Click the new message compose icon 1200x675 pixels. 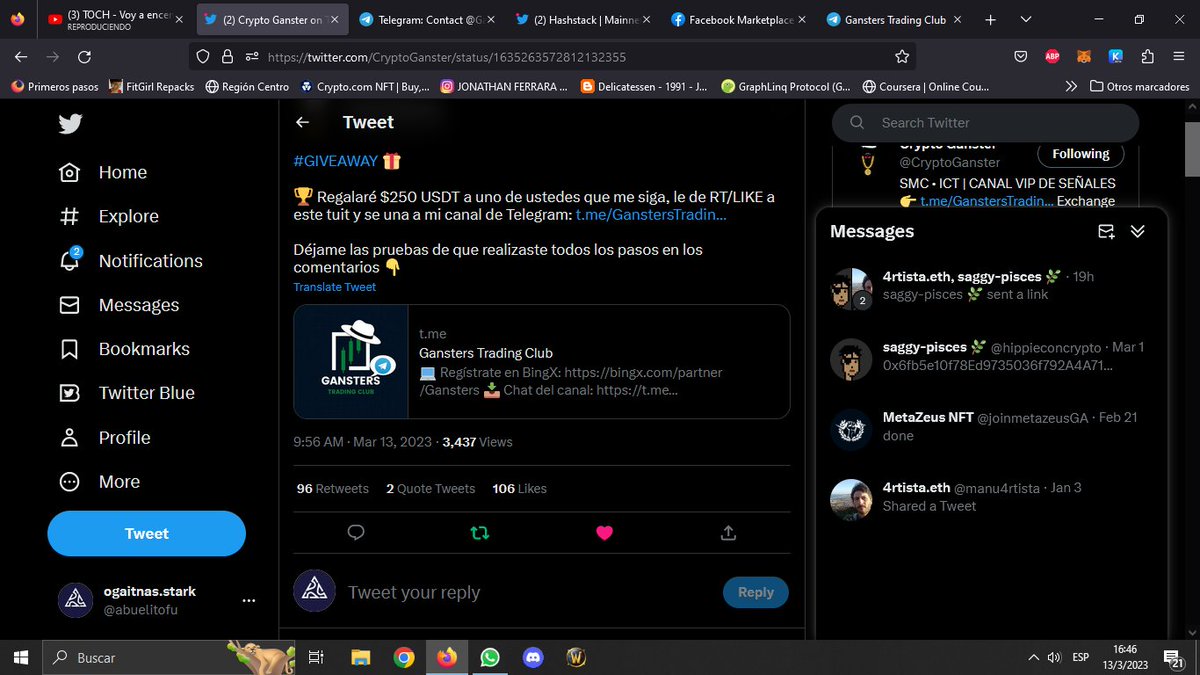point(1106,231)
